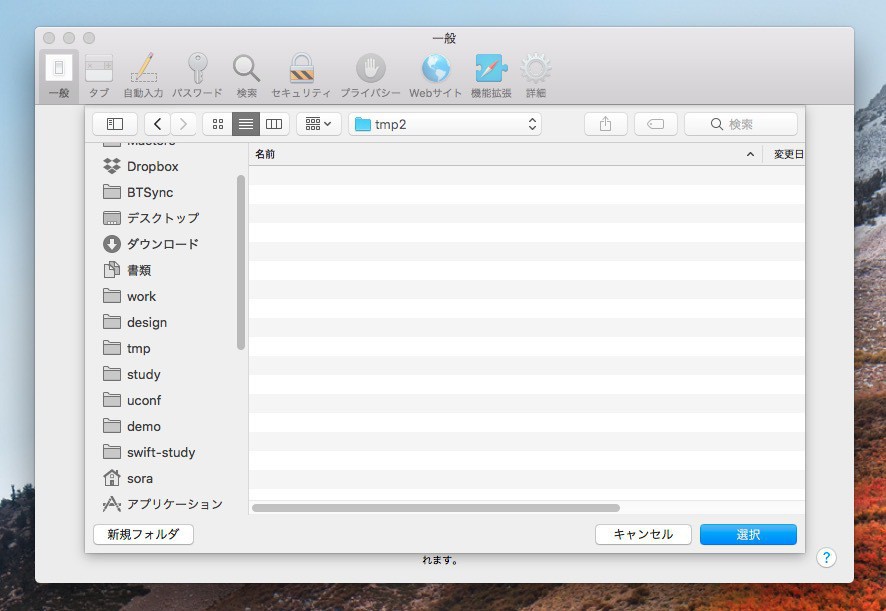
Task: Open the item grouping dropdown
Action: tap(319, 124)
